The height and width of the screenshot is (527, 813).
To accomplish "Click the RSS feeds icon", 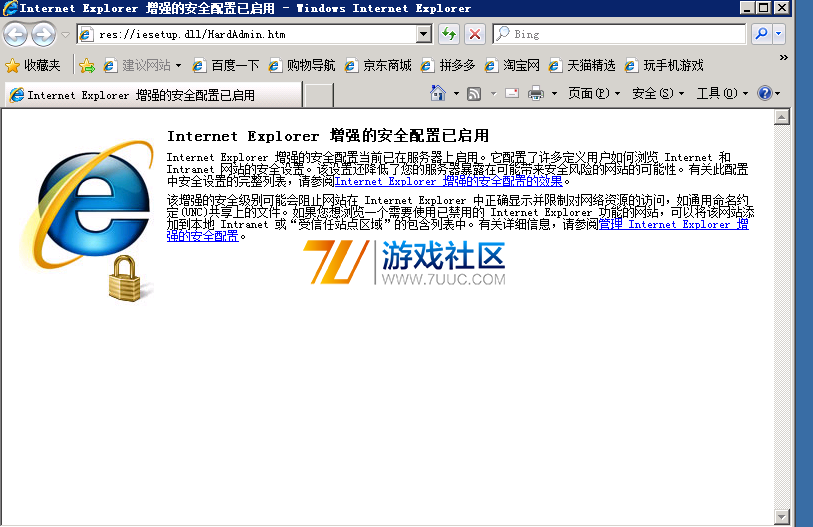I will [474, 94].
